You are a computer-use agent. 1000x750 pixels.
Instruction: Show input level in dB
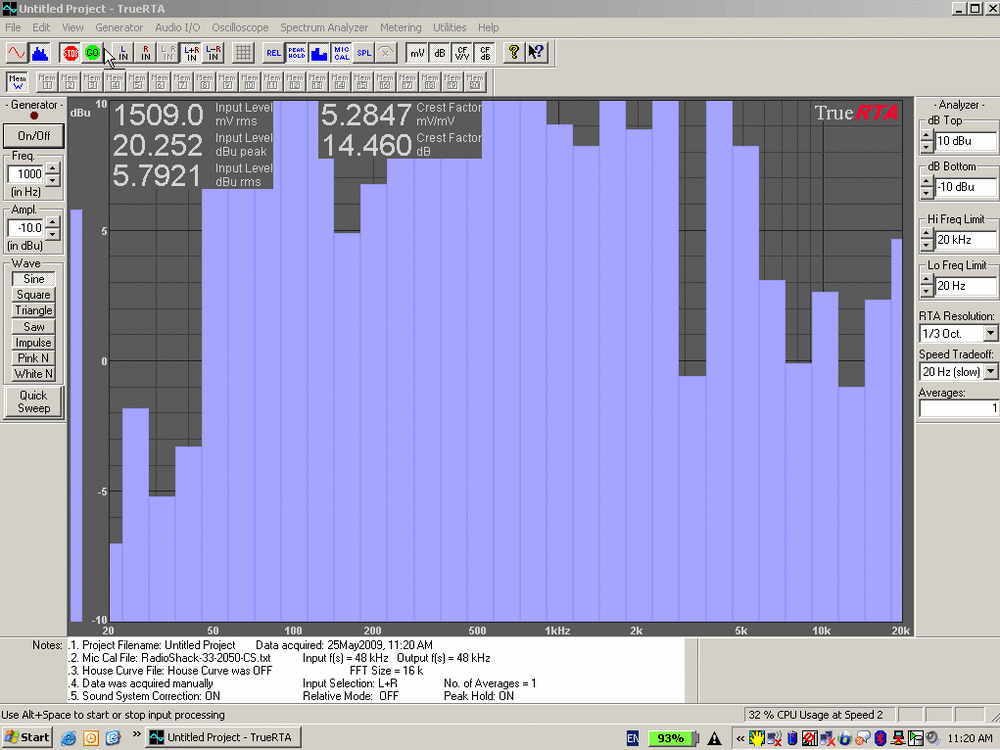[x=439, y=53]
